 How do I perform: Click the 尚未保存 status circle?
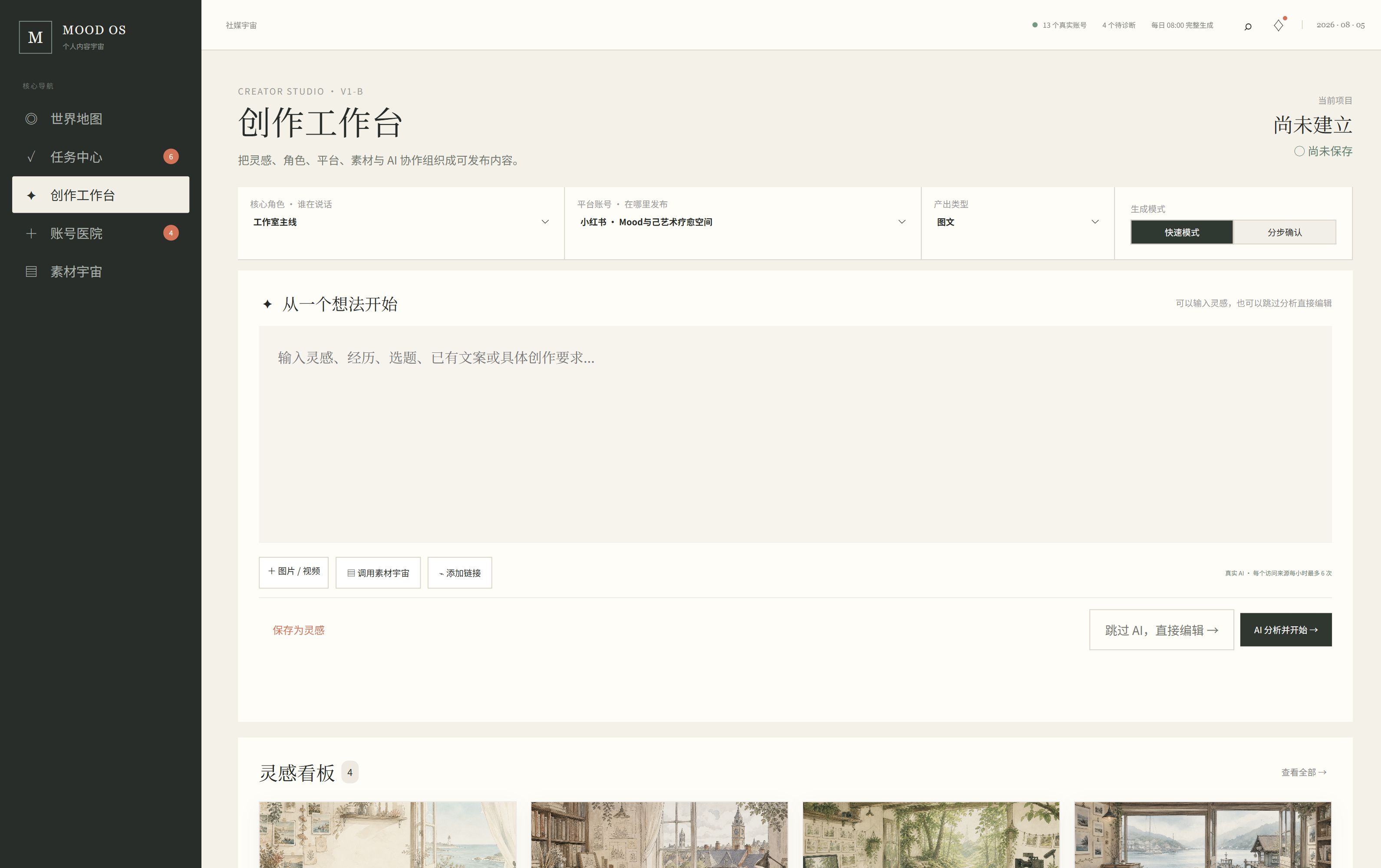point(1299,151)
